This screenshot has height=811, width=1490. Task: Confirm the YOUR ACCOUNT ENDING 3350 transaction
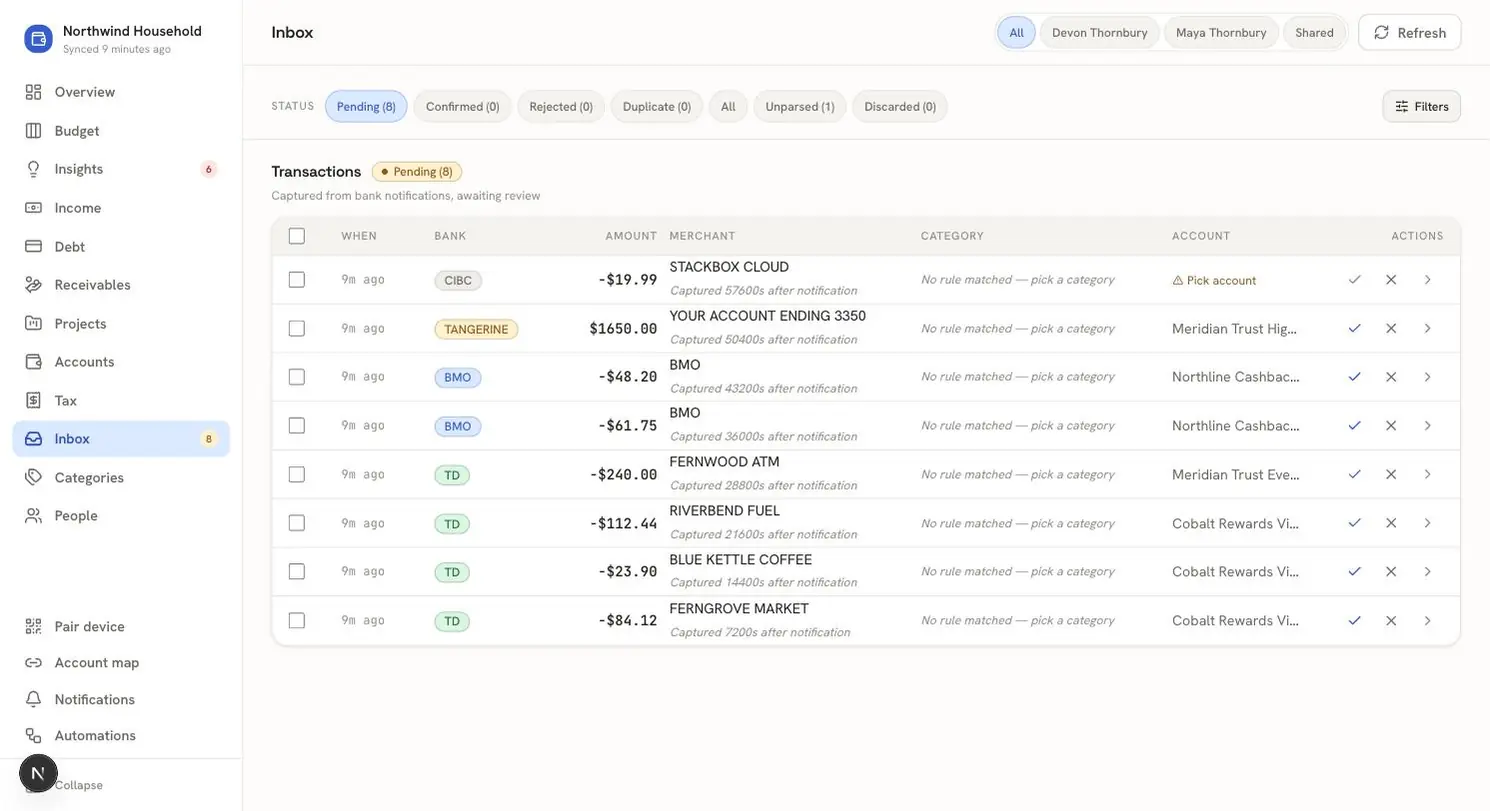(x=1354, y=328)
